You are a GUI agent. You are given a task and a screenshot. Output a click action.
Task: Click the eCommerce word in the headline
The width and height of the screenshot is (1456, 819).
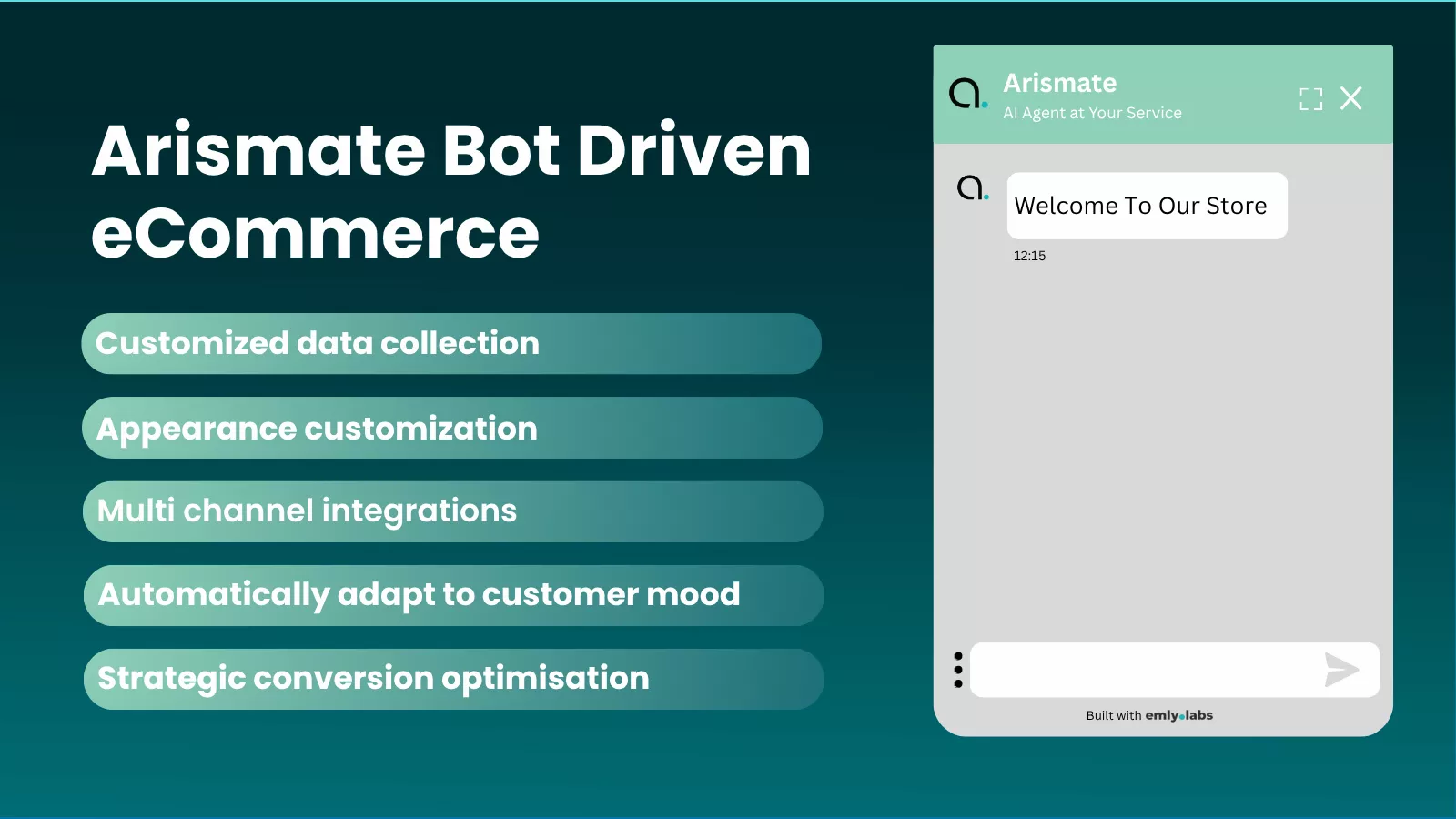click(315, 234)
